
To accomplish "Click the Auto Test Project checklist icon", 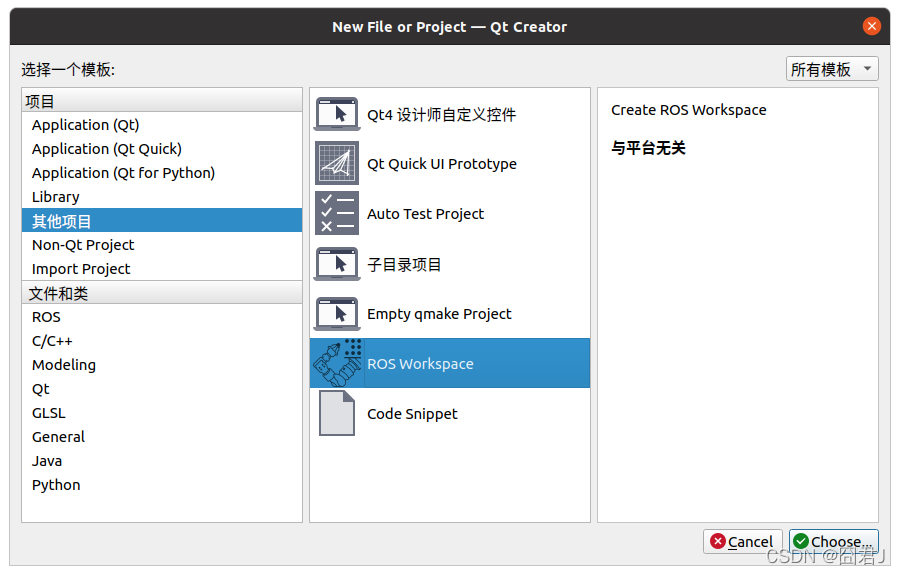I will [337, 214].
